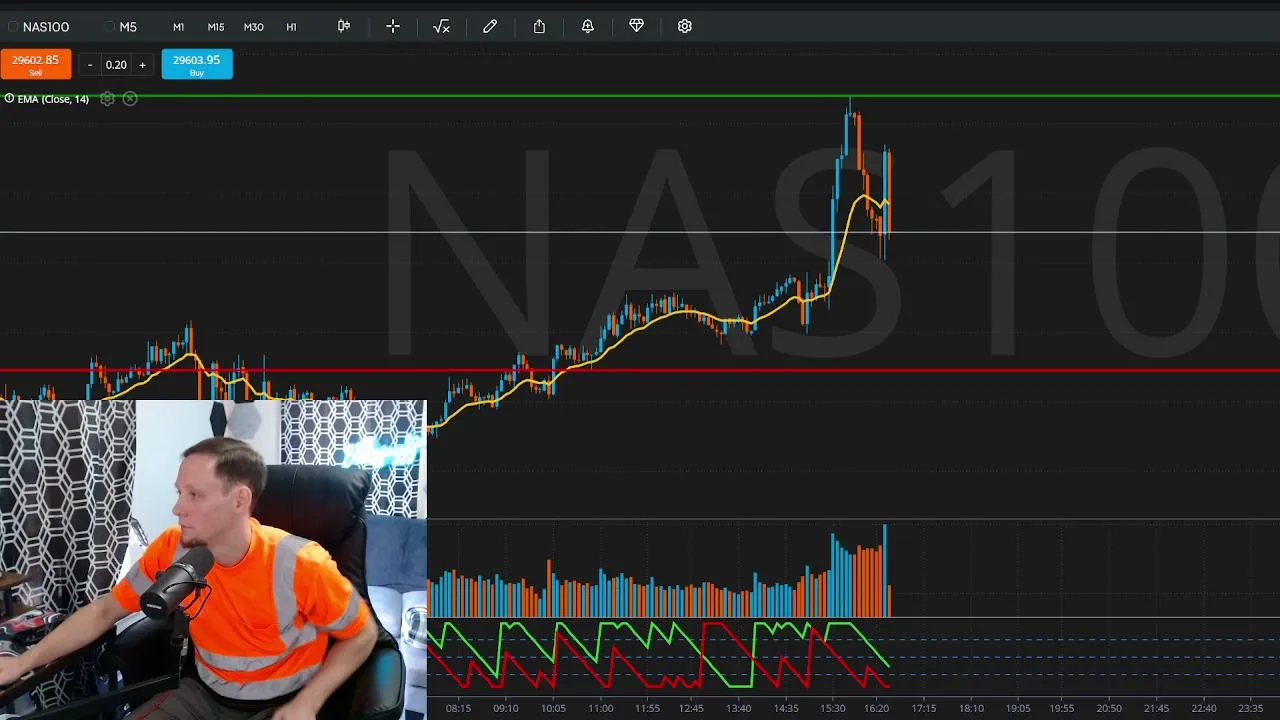The image size is (1280, 720).
Task: Remove the EMA indicator with X icon
Action: [x=130, y=99]
